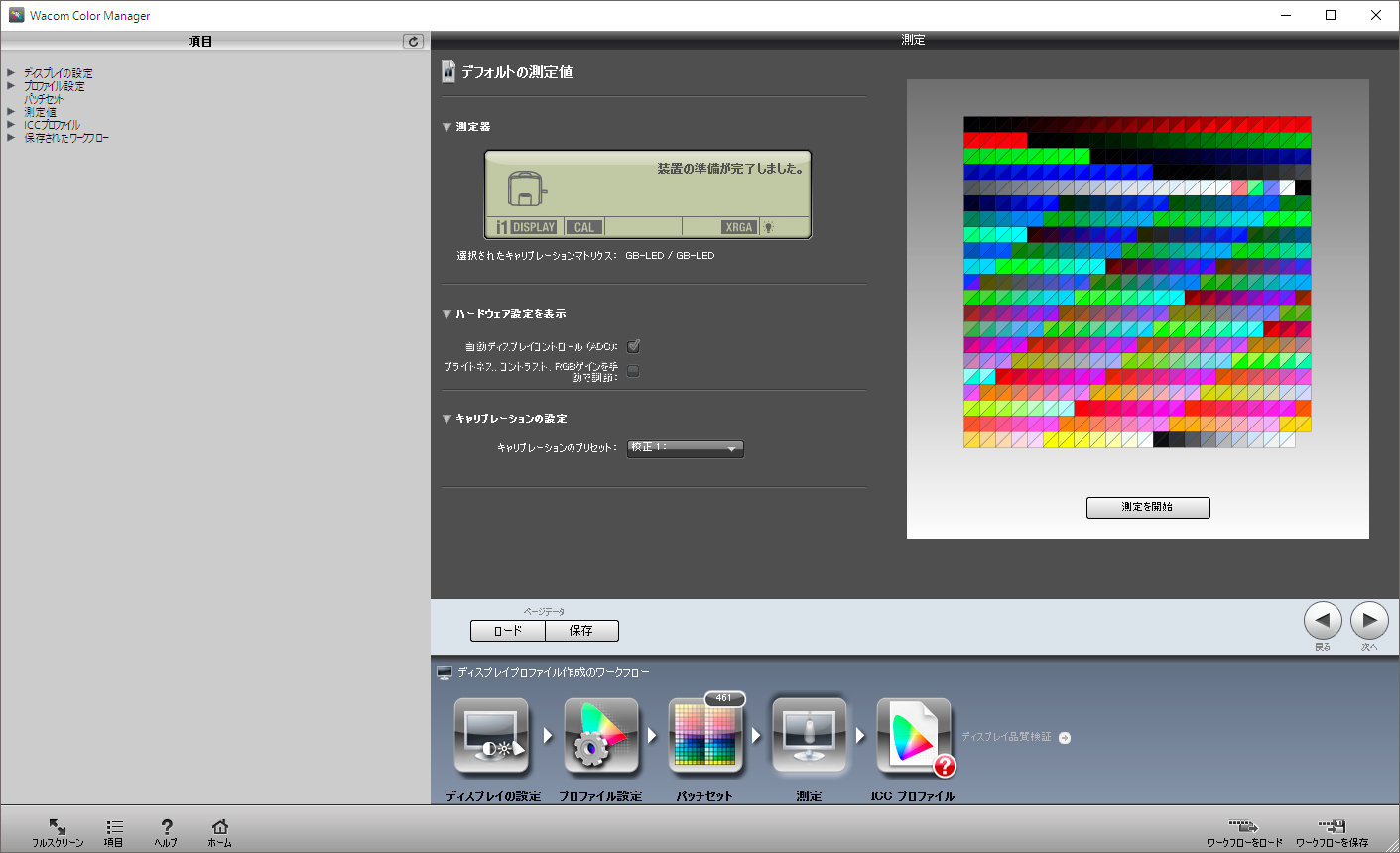Expand 測定値 tree node
This screenshot has height=853, width=1400.
11,112
